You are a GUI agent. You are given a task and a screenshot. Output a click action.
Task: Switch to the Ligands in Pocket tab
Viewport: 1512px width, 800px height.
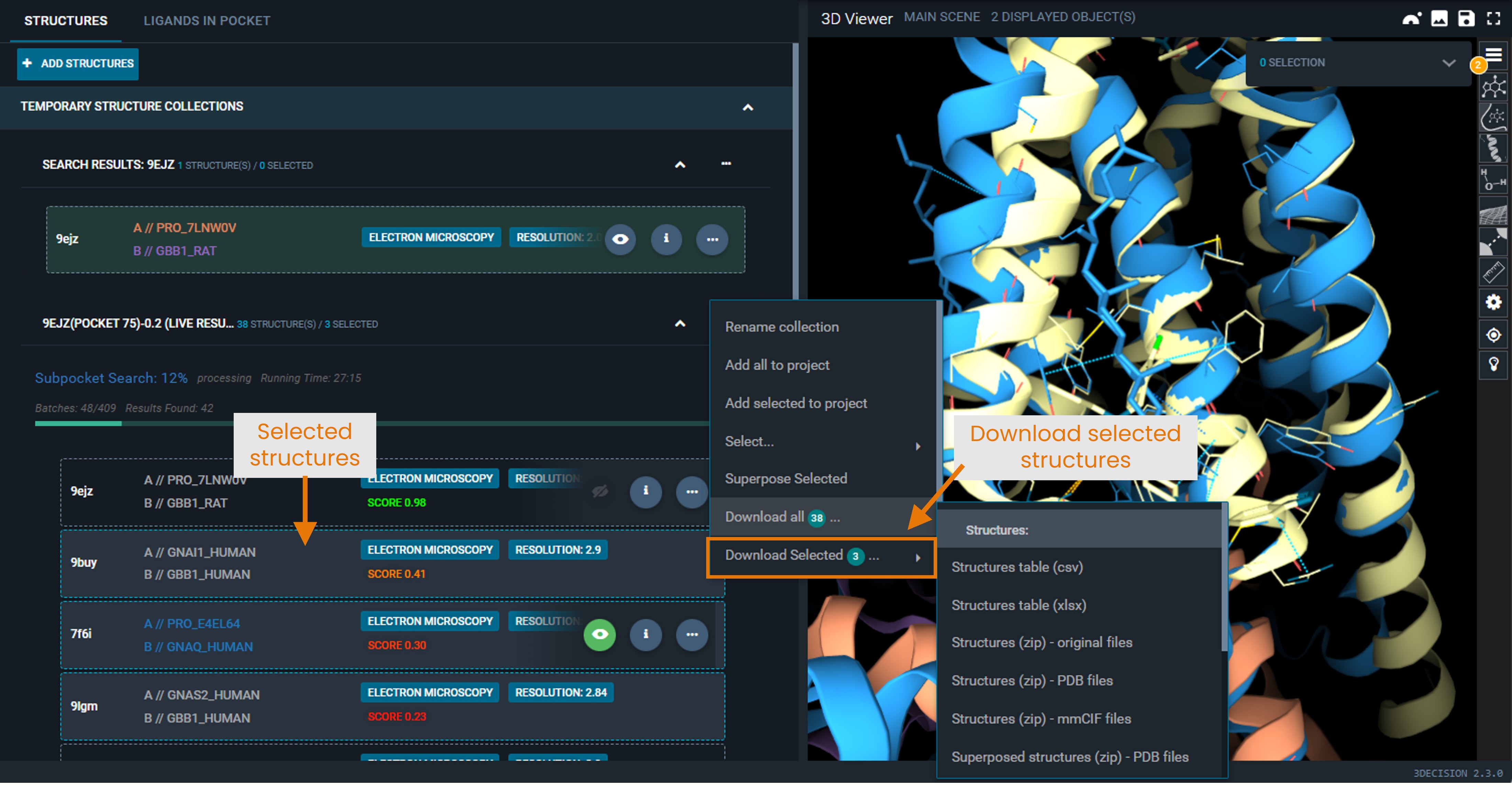pos(207,21)
